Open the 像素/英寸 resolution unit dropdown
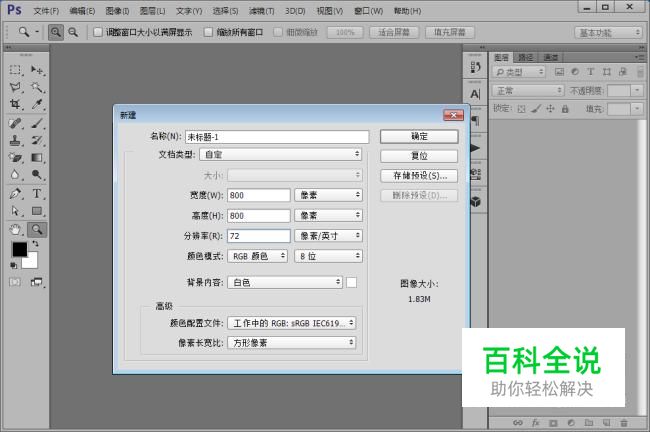The image size is (650, 432). 328,235
